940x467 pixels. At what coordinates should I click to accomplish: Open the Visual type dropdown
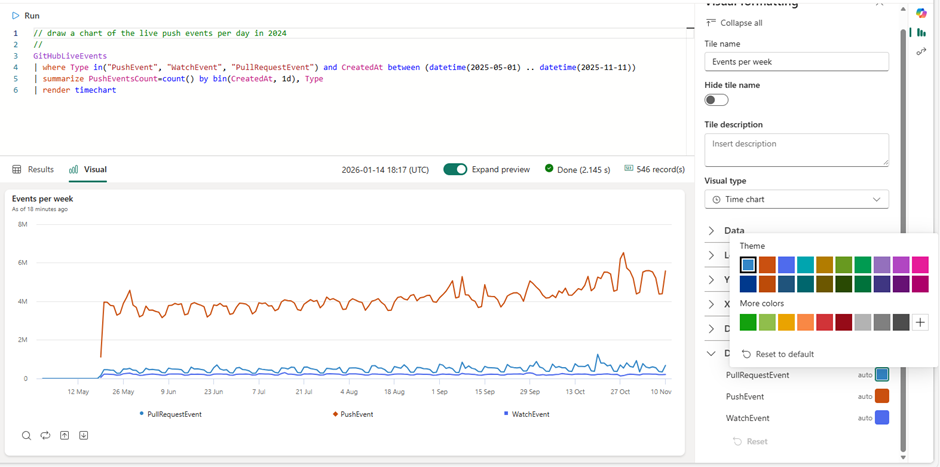[796, 199]
